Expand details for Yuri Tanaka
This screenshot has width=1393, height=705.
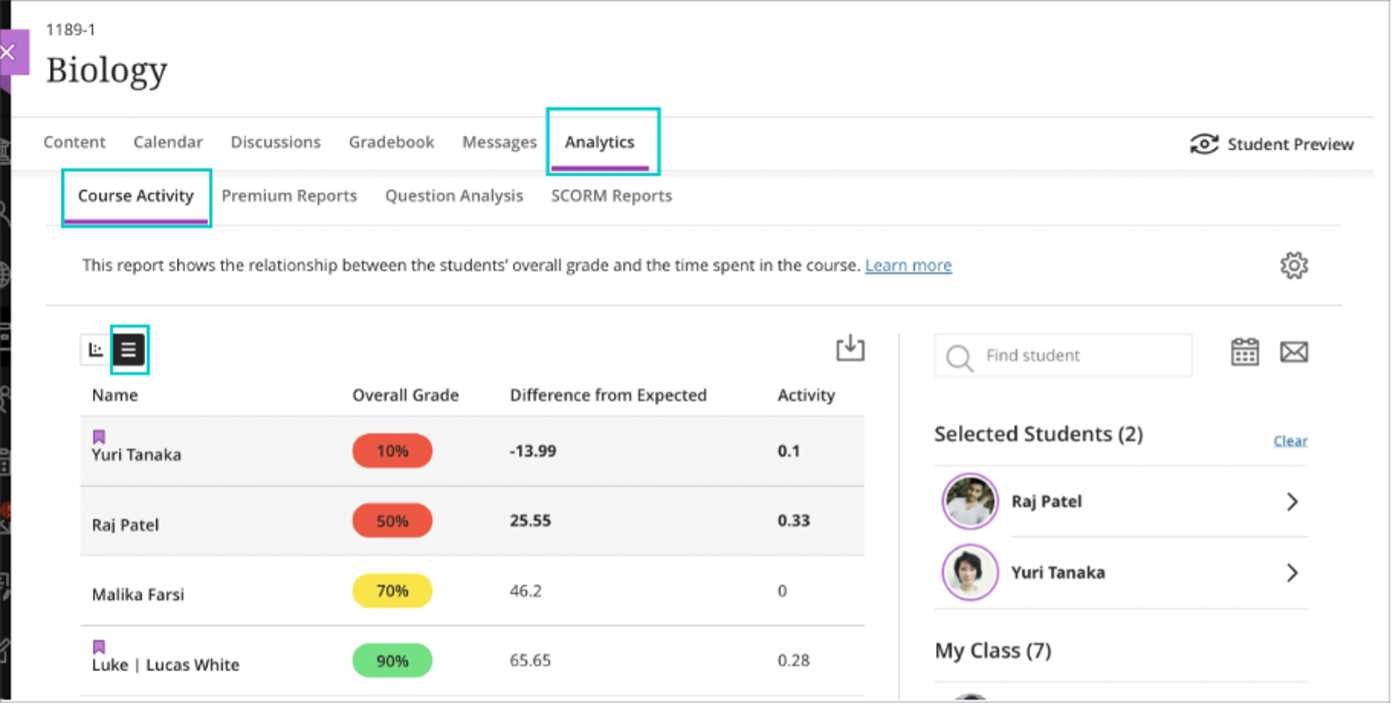coord(1293,572)
